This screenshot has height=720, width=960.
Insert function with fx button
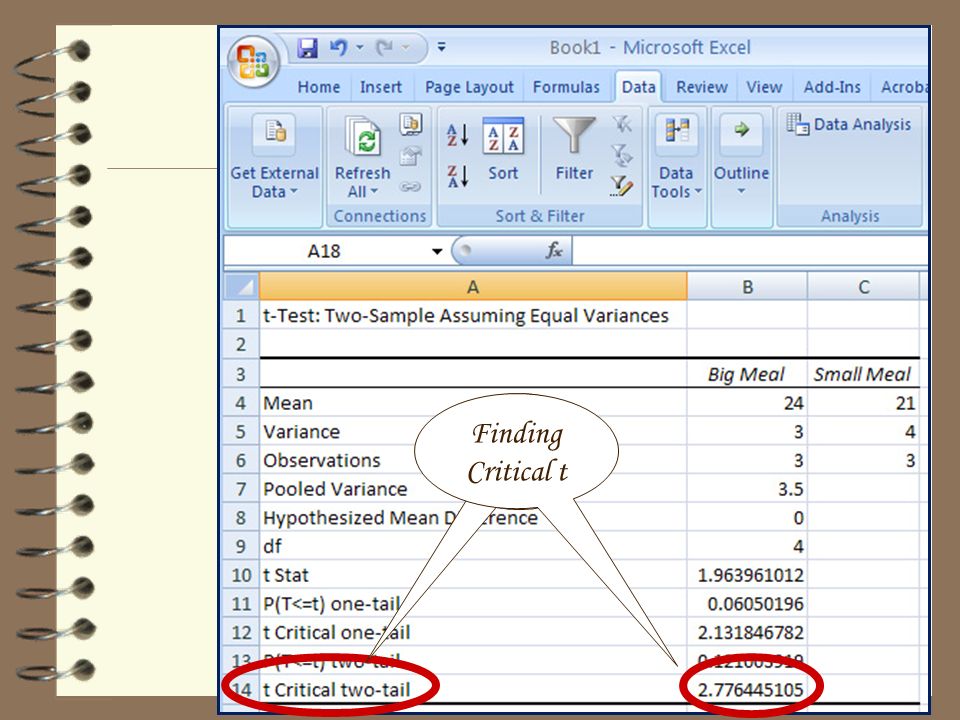pos(554,250)
